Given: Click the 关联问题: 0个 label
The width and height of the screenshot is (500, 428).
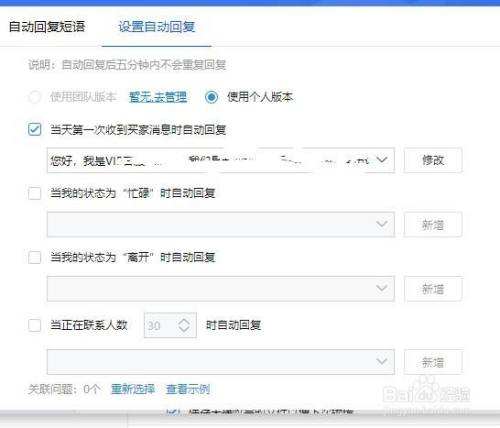Looking at the screenshot, I should click(x=64, y=389).
